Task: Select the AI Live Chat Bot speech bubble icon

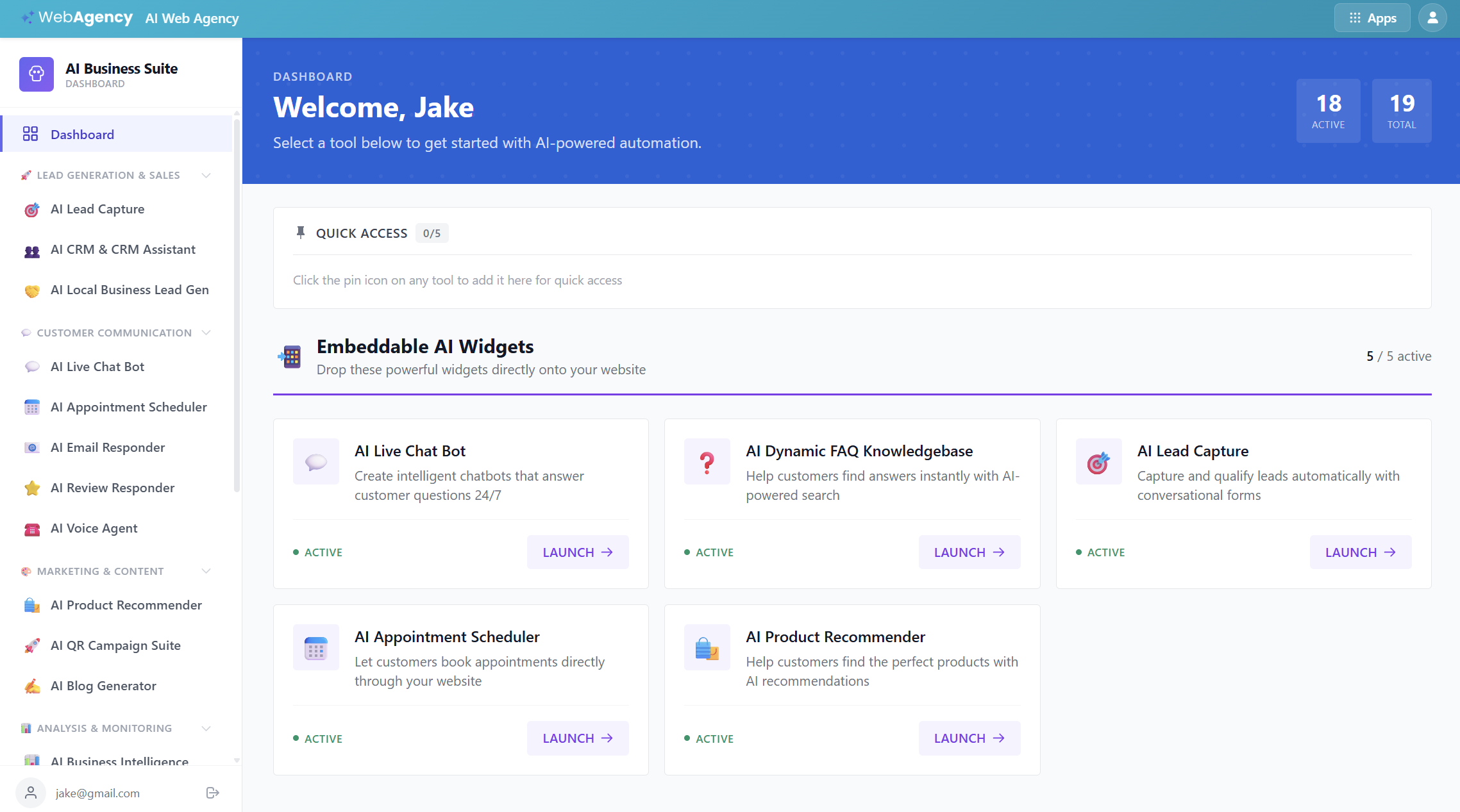Action: [x=31, y=367]
